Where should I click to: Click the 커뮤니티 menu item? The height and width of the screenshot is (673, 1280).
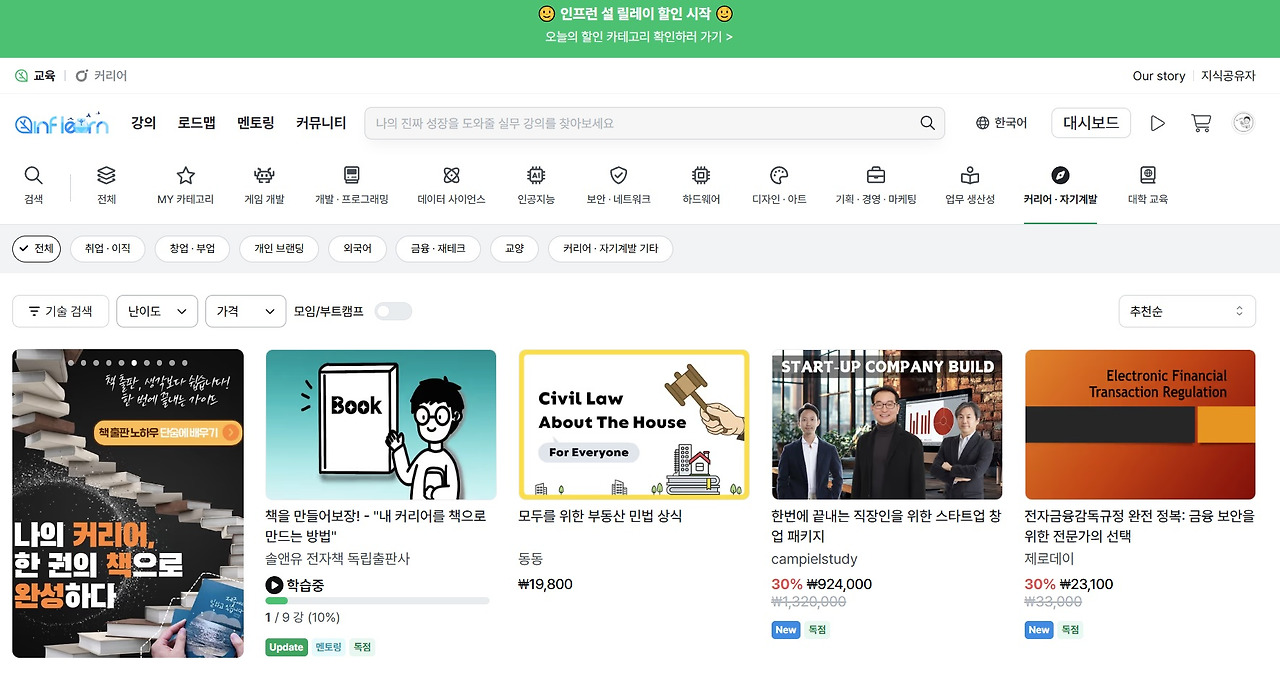321,122
